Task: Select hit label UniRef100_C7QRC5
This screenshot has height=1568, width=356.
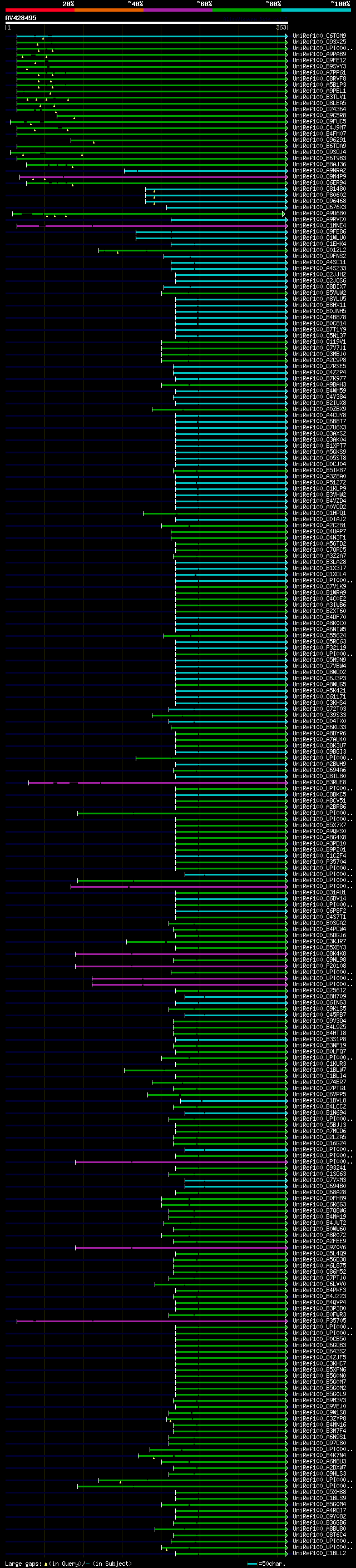Action: click(x=319, y=550)
